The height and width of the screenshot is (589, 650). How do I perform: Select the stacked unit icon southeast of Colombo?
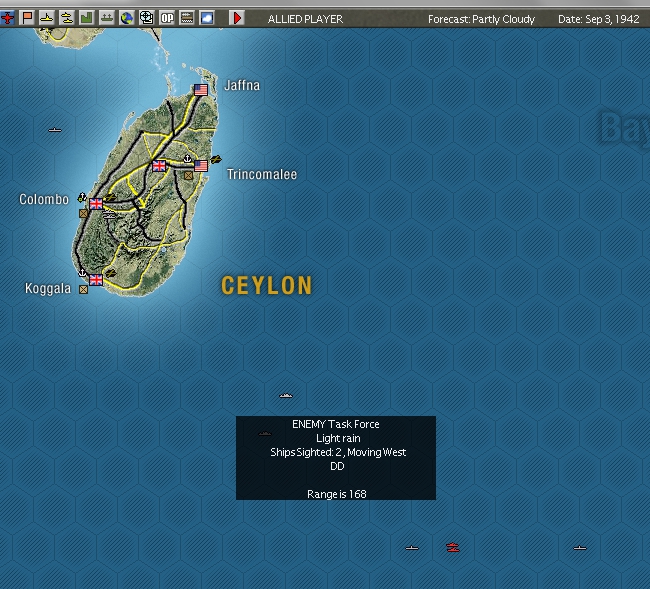coord(109,215)
